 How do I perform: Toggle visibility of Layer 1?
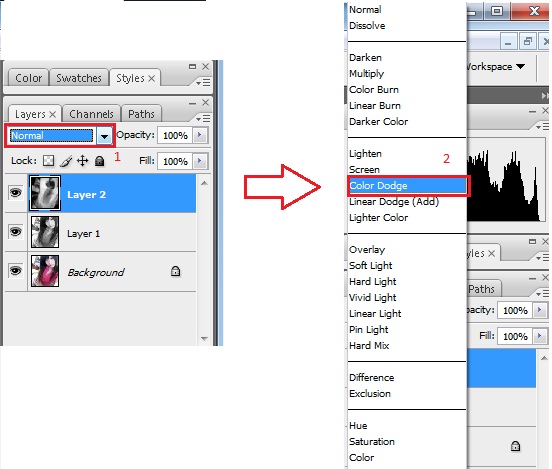pos(15,232)
